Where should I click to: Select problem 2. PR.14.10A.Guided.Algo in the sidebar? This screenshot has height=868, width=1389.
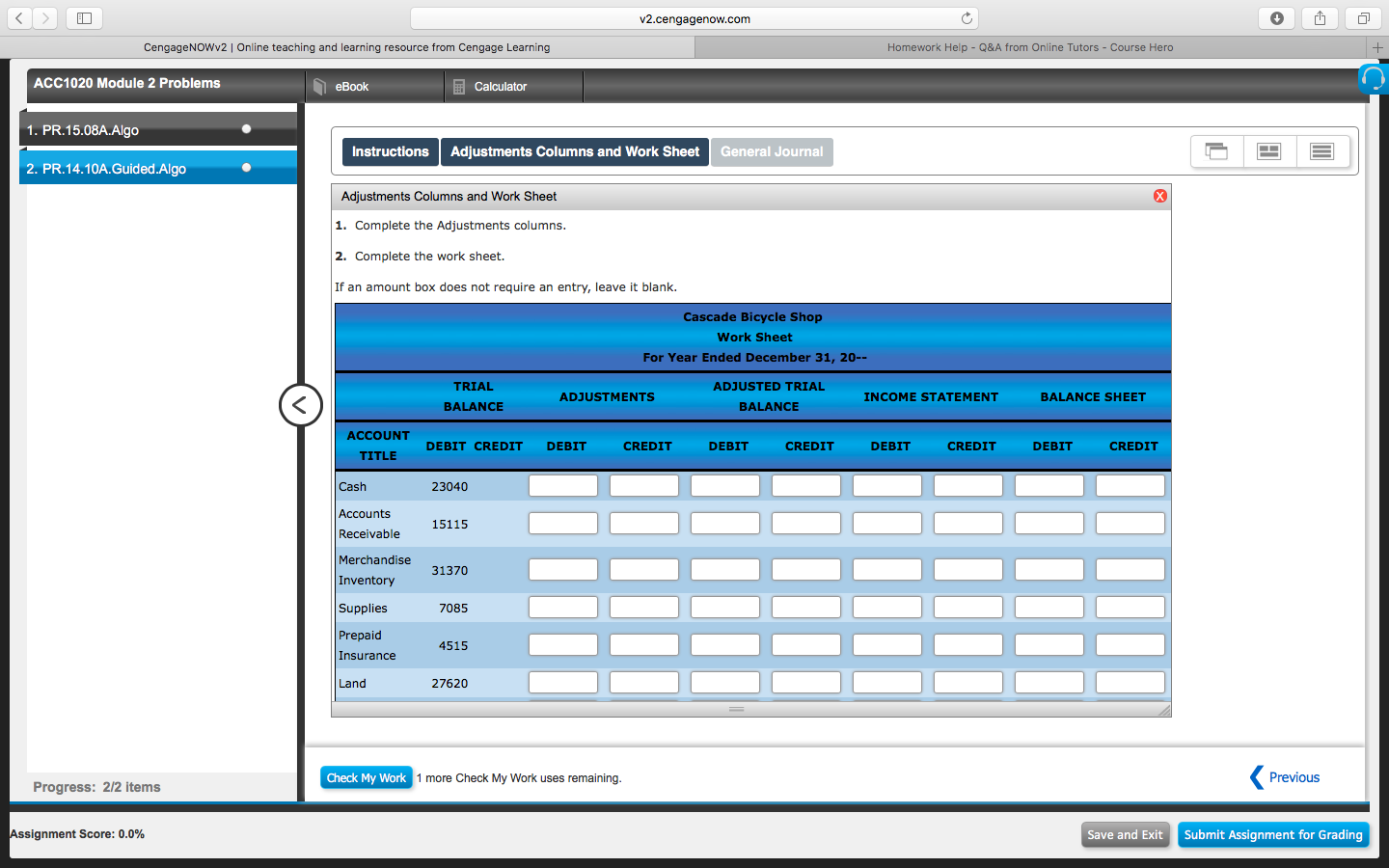tap(158, 168)
